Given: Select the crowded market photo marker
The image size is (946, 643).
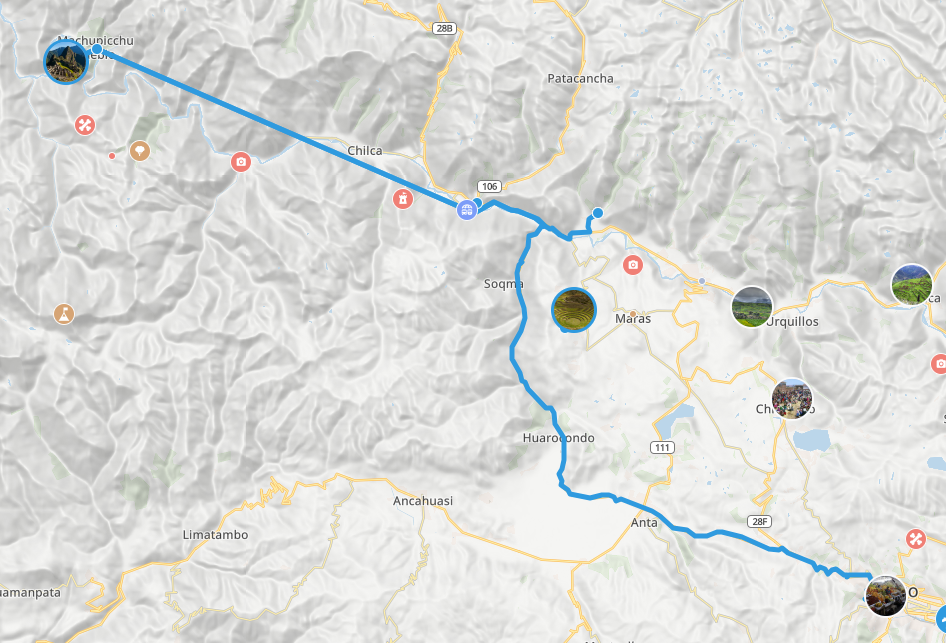Looking at the screenshot, I should click(792, 399).
